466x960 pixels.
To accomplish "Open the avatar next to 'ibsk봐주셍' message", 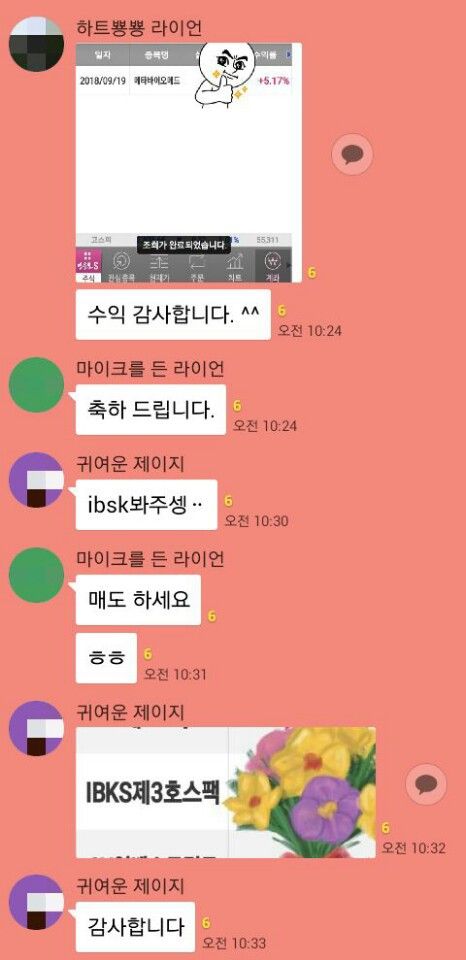I will click(x=37, y=479).
